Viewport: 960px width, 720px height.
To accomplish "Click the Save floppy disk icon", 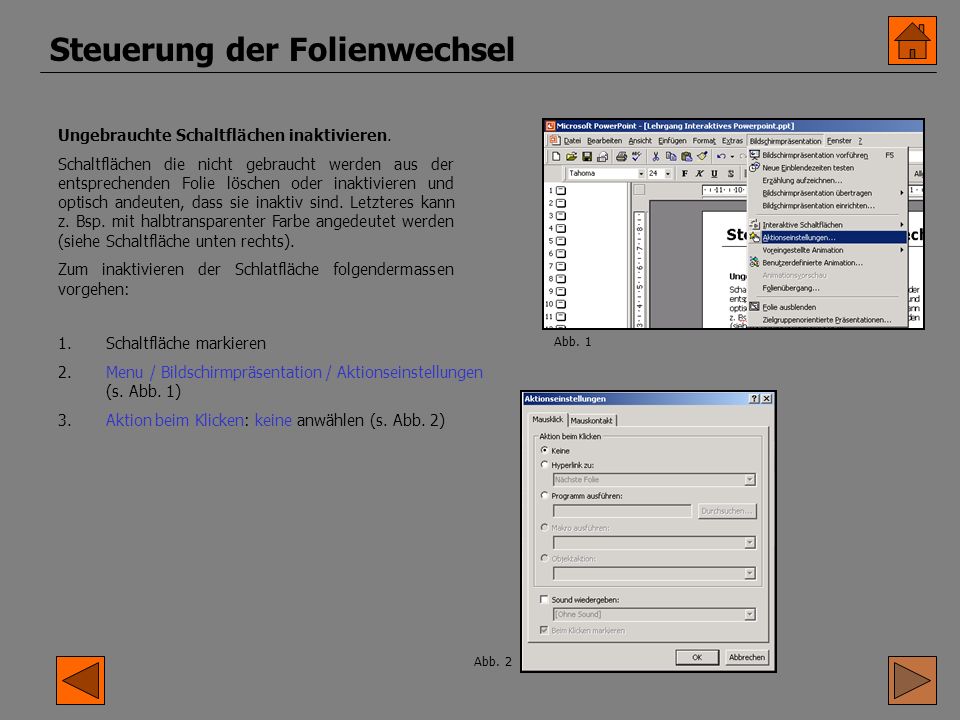I will point(587,157).
